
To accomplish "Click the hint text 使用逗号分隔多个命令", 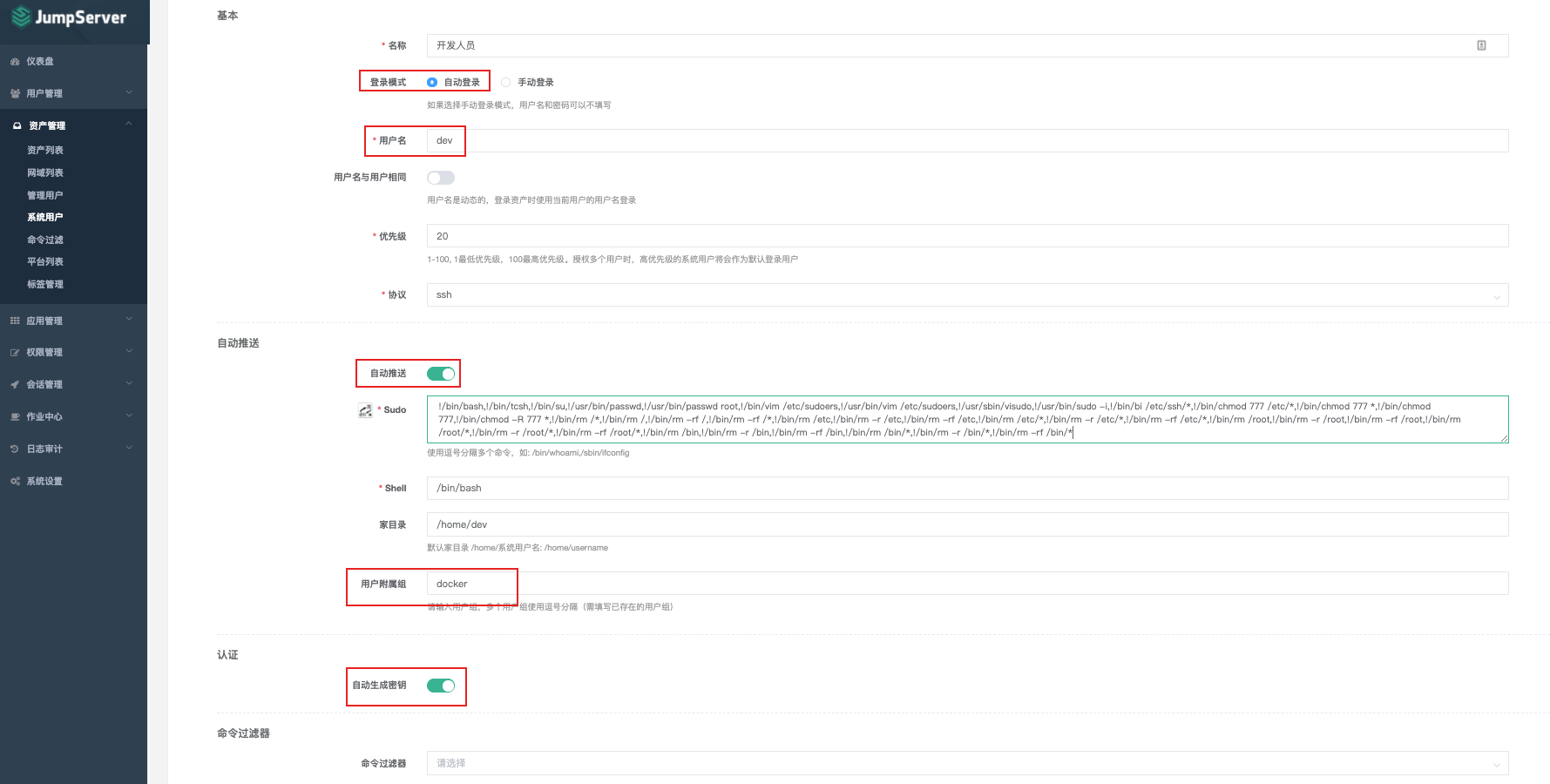I will [x=528, y=453].
